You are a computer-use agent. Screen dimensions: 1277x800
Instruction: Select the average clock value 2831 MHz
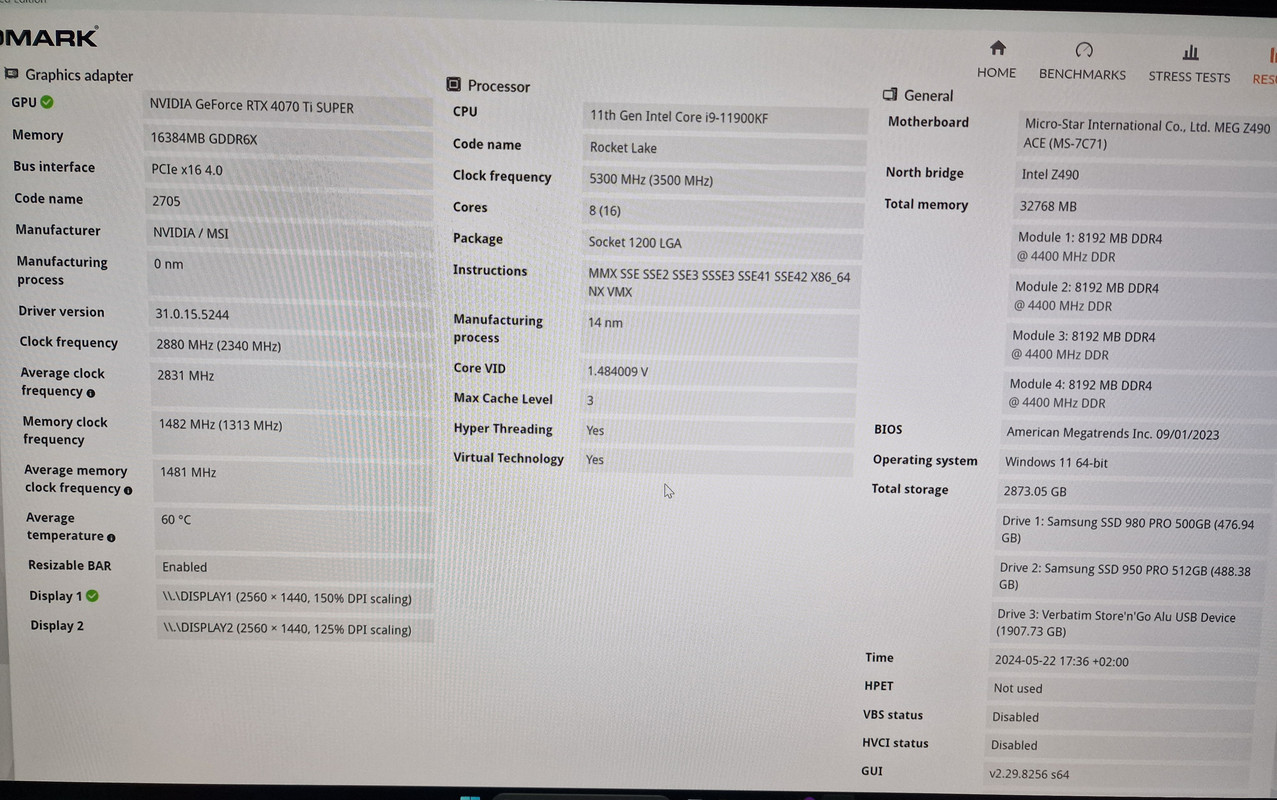185,376
